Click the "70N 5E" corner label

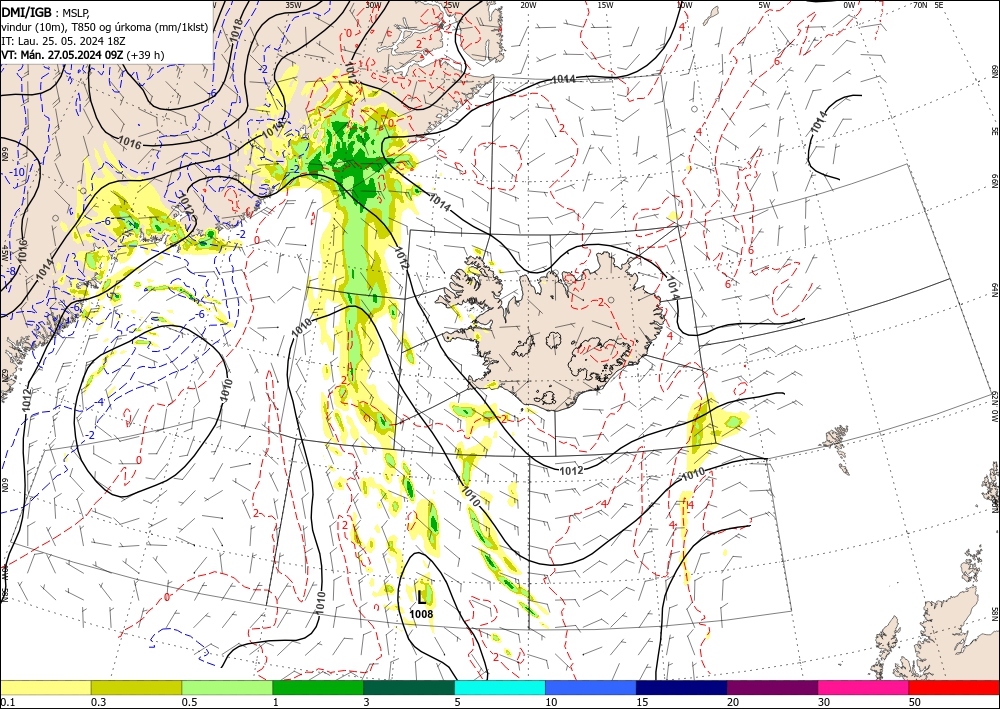(929, 5)
